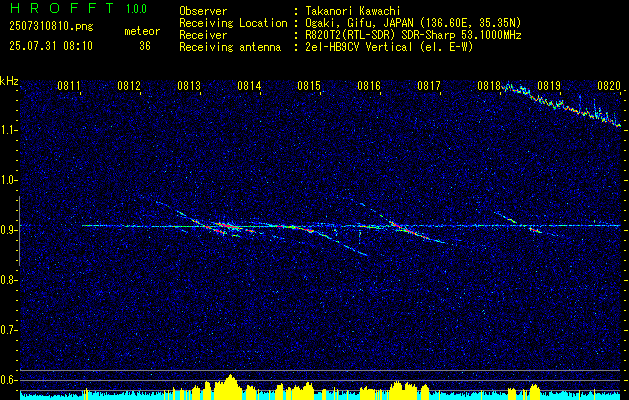Click the 0.8 kHz axis label
Screen dimensions: 629x400
pyautogui.click(x=8, y=280)
